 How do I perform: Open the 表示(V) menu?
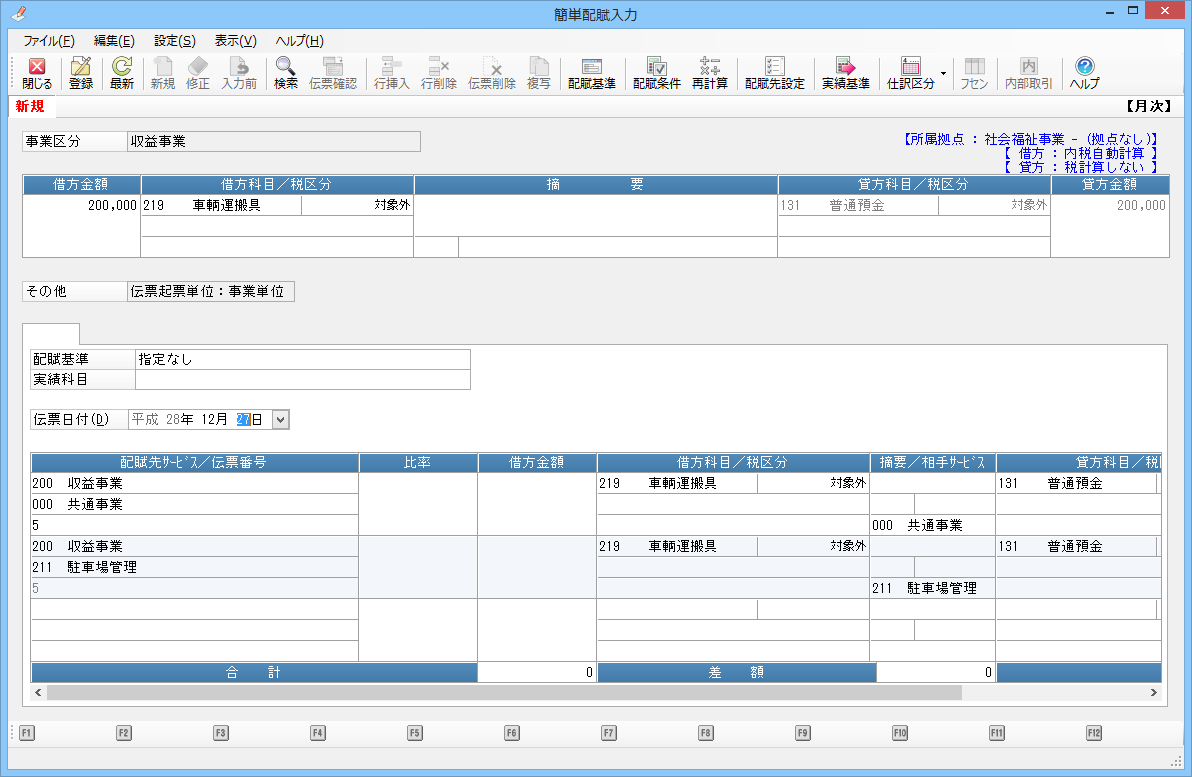(x=236, y=41)
